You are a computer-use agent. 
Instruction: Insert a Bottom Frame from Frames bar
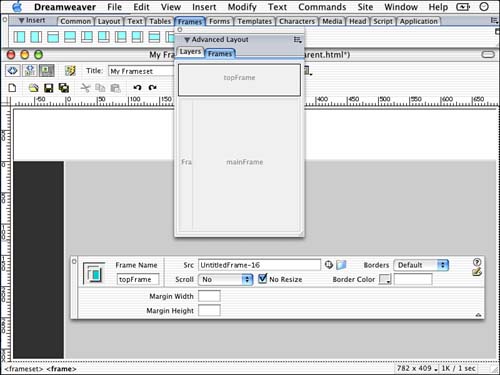[70, 37]
